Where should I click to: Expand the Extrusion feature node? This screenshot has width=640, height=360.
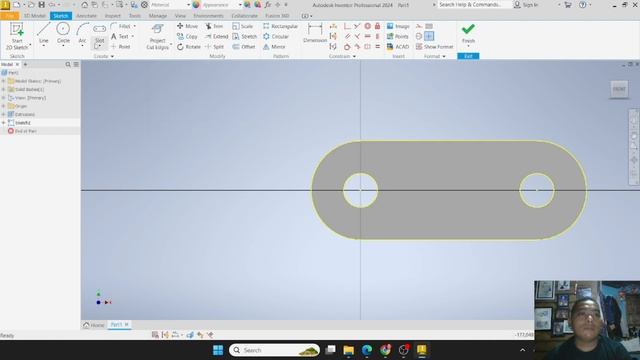(x=4, y=114)
